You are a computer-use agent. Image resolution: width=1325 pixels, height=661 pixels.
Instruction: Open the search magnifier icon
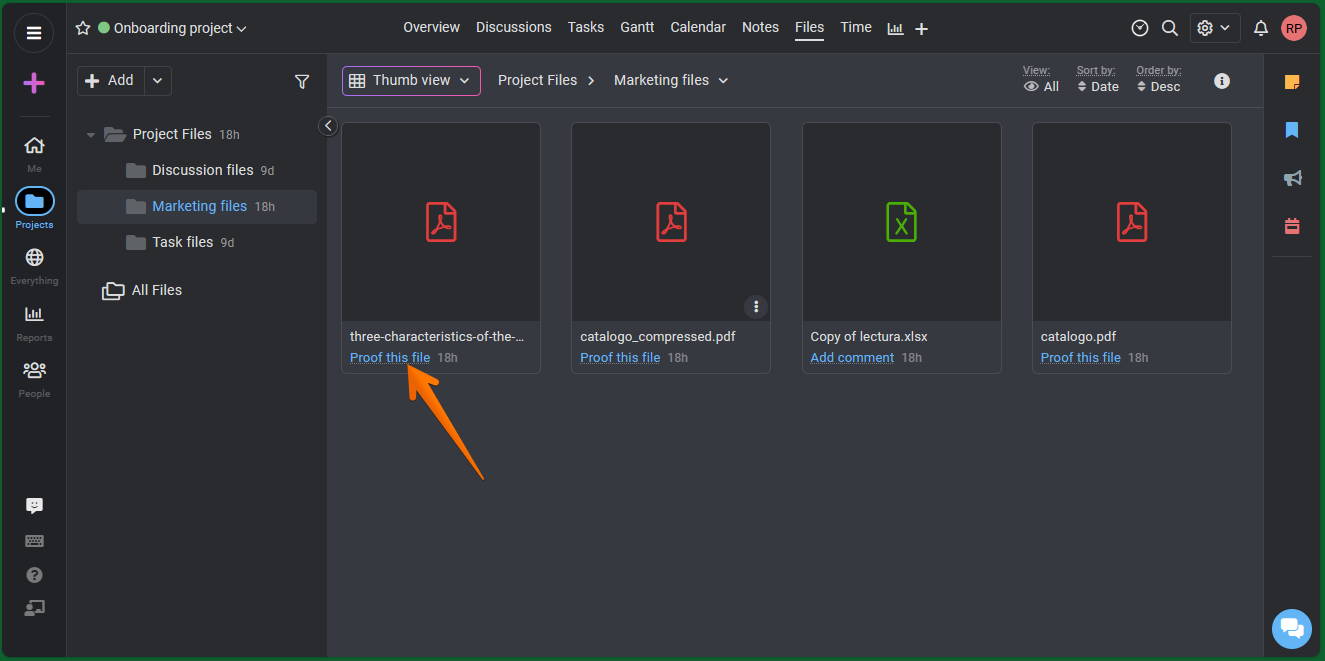pos(1169,28)
